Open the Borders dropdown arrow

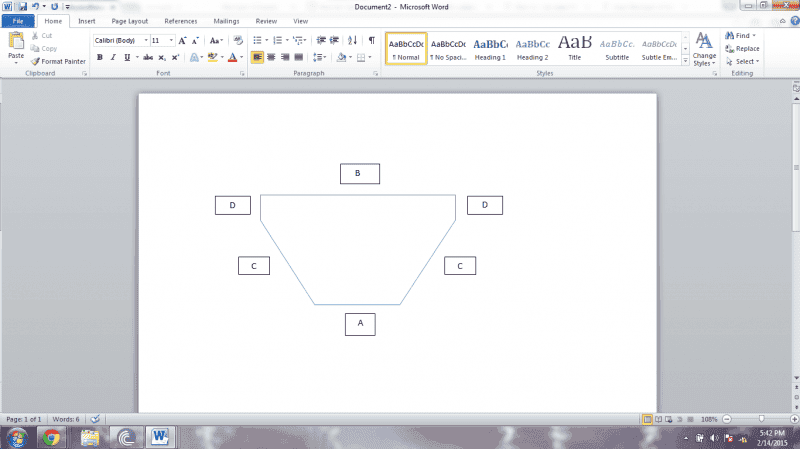(370, 57)
